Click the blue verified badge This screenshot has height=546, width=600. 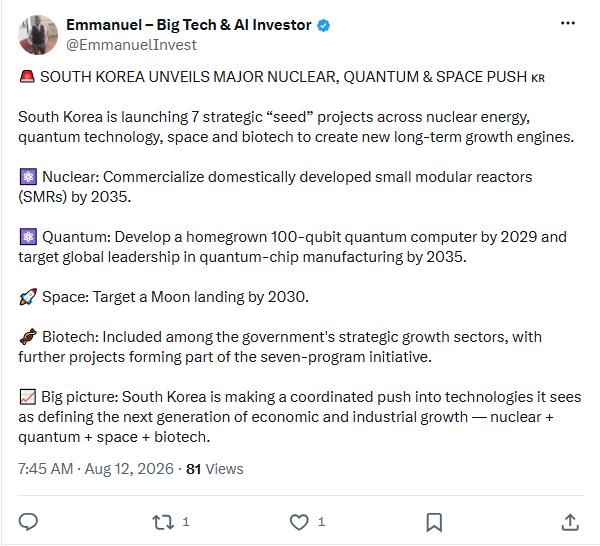click(324, 26)
